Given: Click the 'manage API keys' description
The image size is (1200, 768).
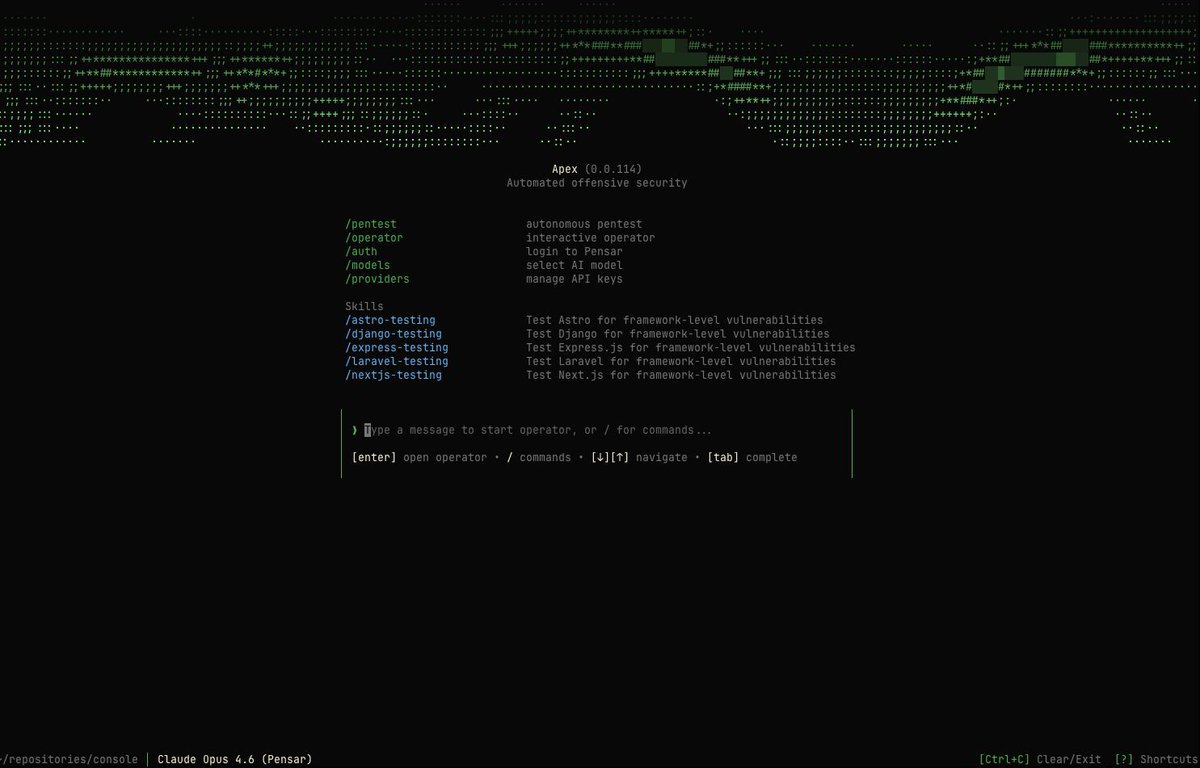Looking at the screenshot, I should coord(574,279).
